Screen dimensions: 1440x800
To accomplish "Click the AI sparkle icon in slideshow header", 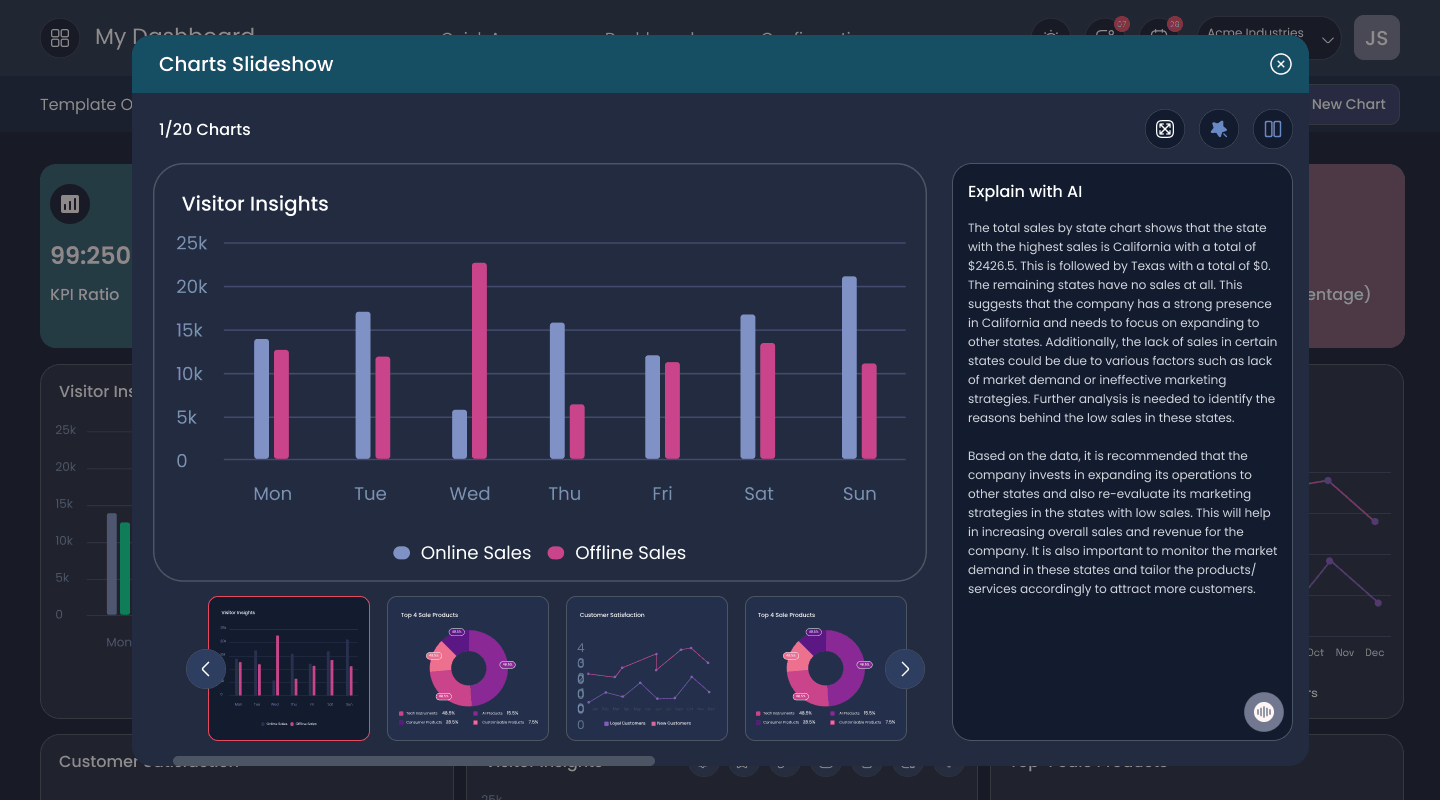I will point(1219,129).
